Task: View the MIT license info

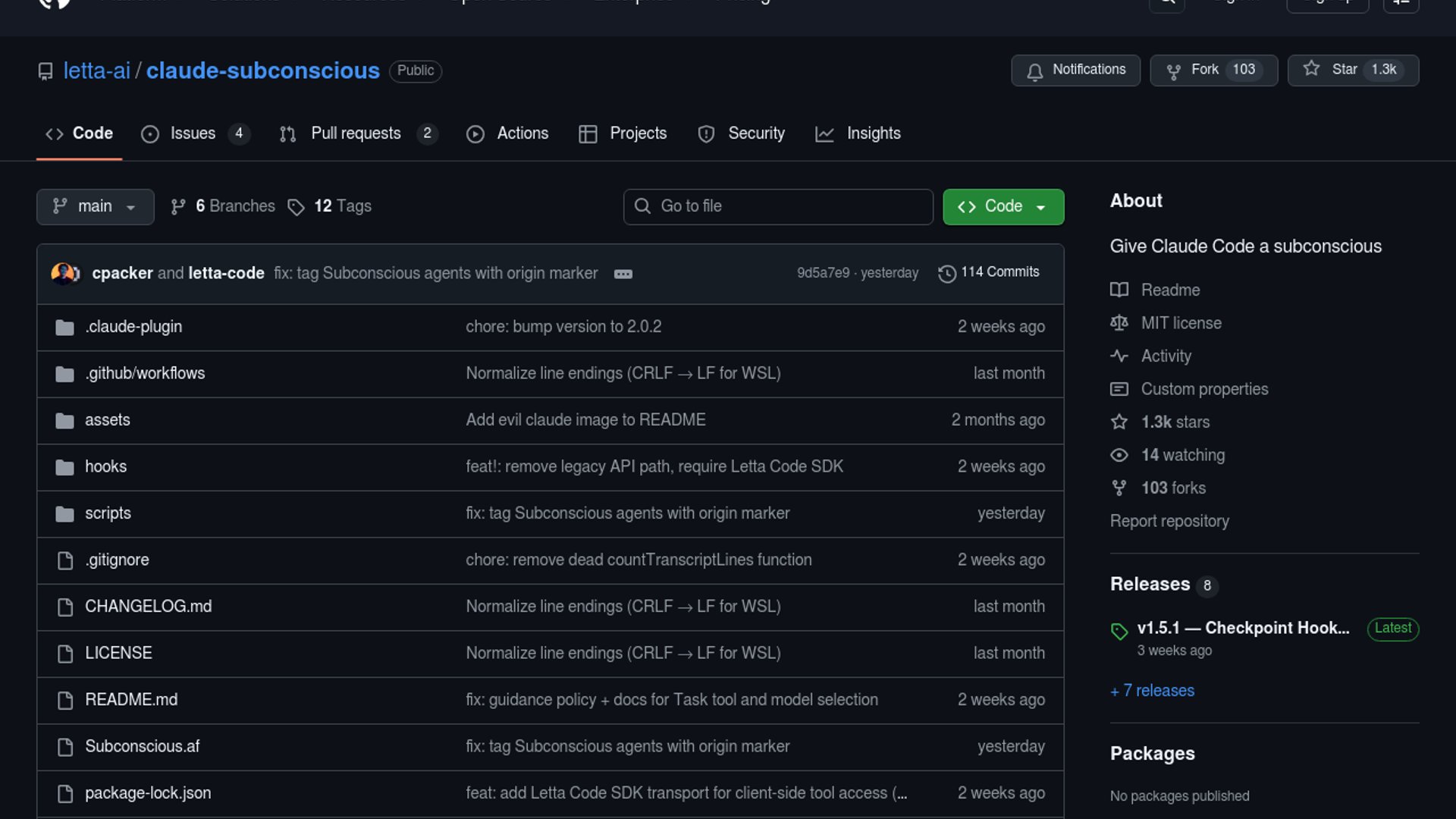Action: pyautogui.click(x=1181, y=323)
